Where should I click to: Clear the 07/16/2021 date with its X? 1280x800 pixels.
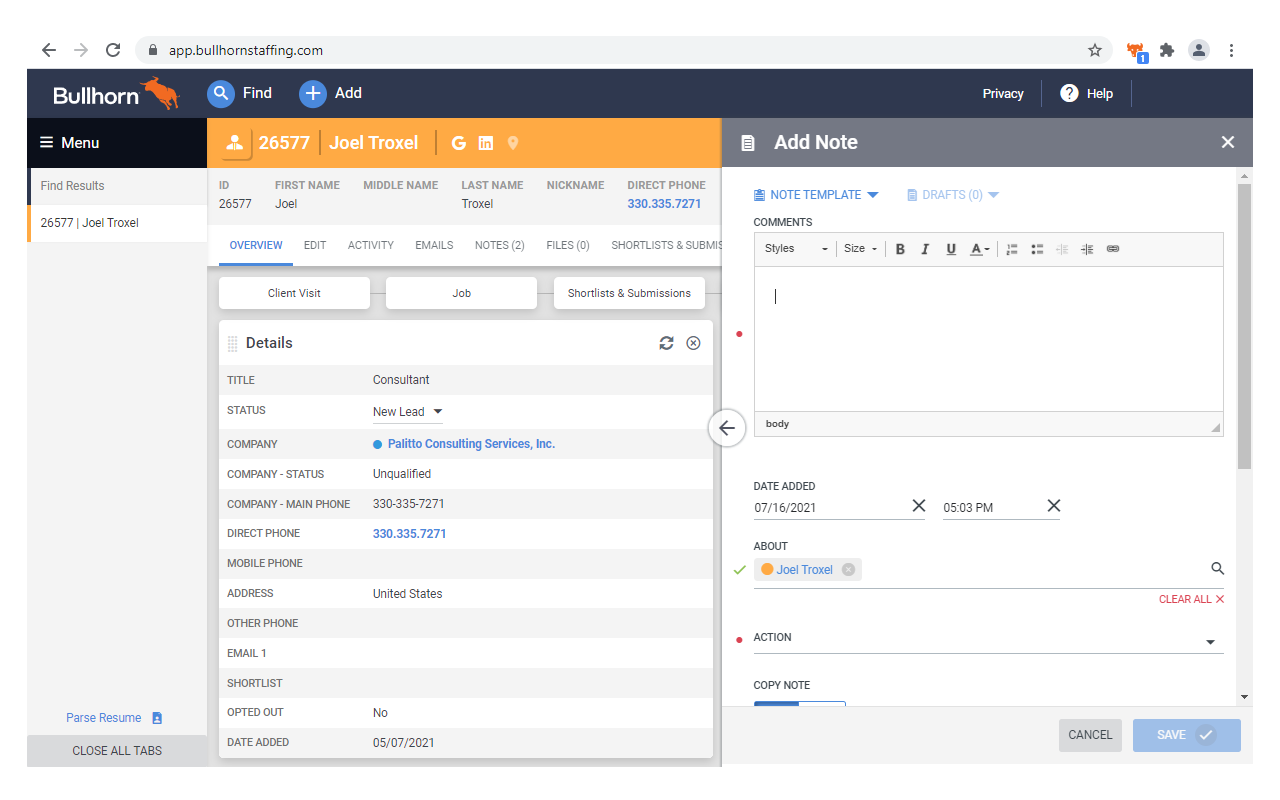[x=919, y=506]
